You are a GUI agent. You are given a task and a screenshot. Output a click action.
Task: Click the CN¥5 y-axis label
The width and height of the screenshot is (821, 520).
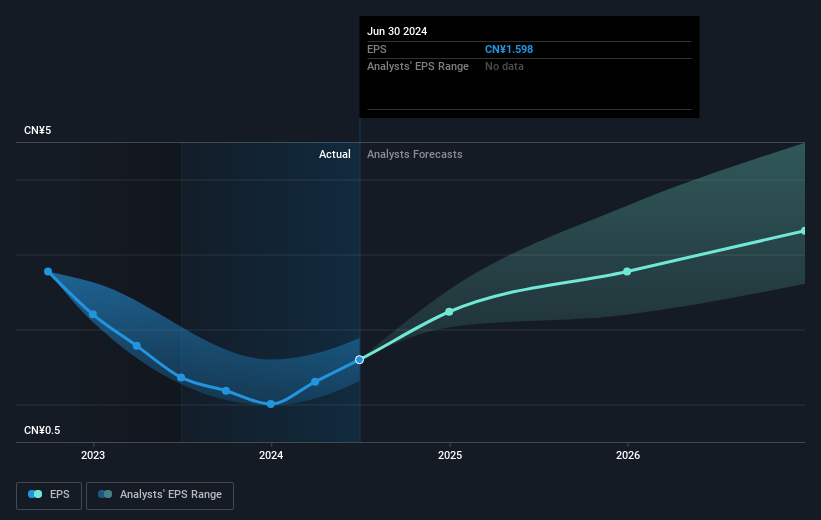38,130
